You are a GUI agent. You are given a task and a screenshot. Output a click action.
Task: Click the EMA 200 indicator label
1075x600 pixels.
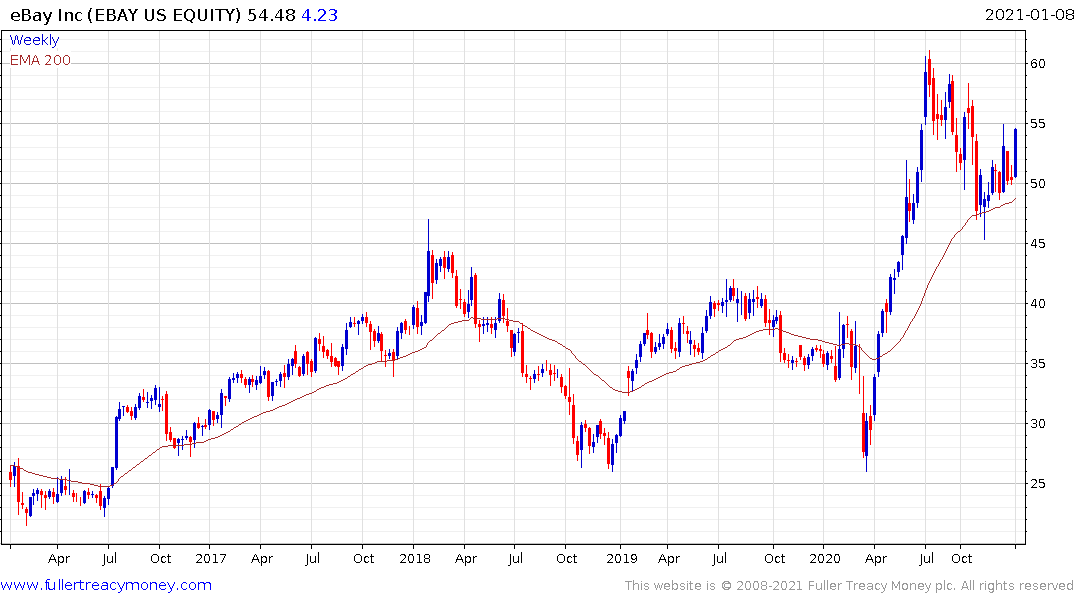(x=40, y=60)
